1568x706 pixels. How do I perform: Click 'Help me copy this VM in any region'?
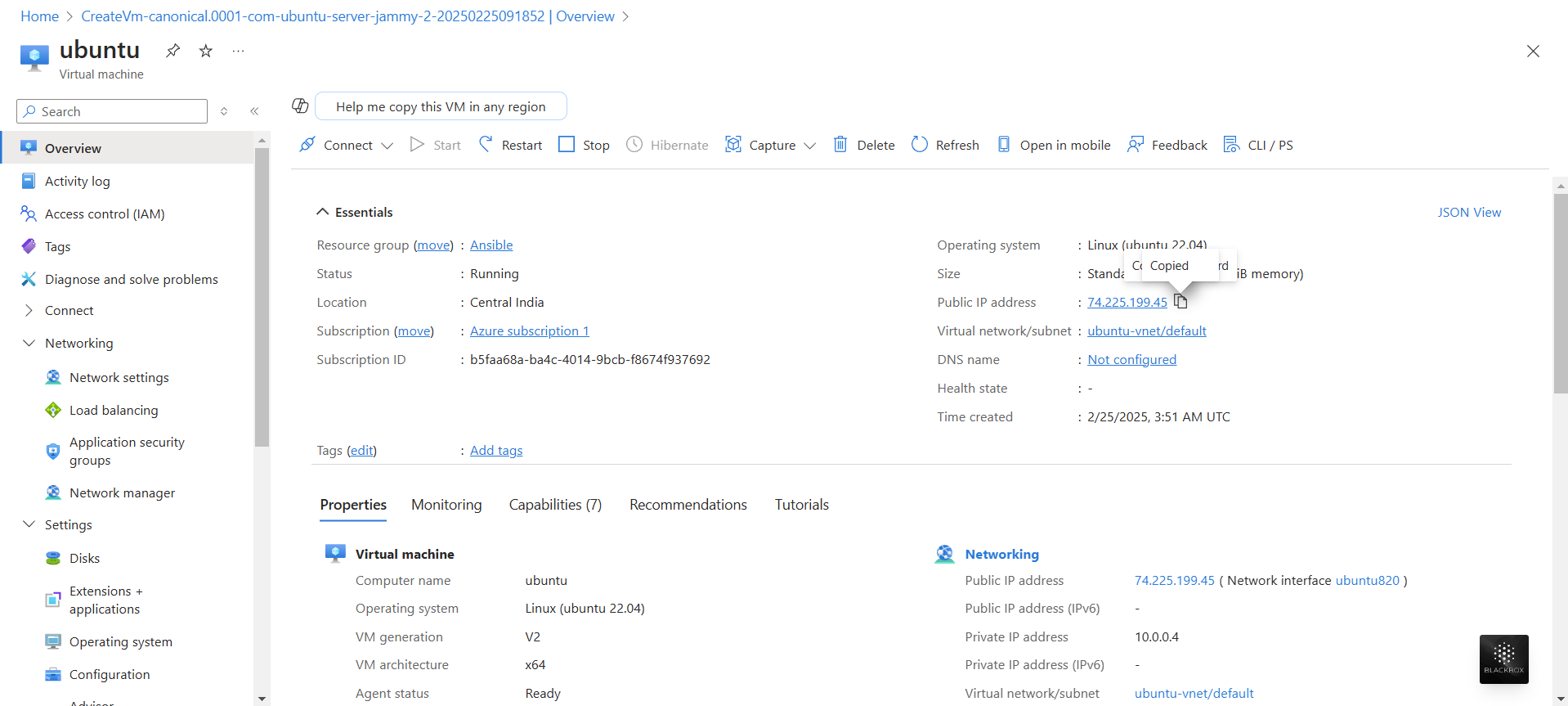click(441, 106)
